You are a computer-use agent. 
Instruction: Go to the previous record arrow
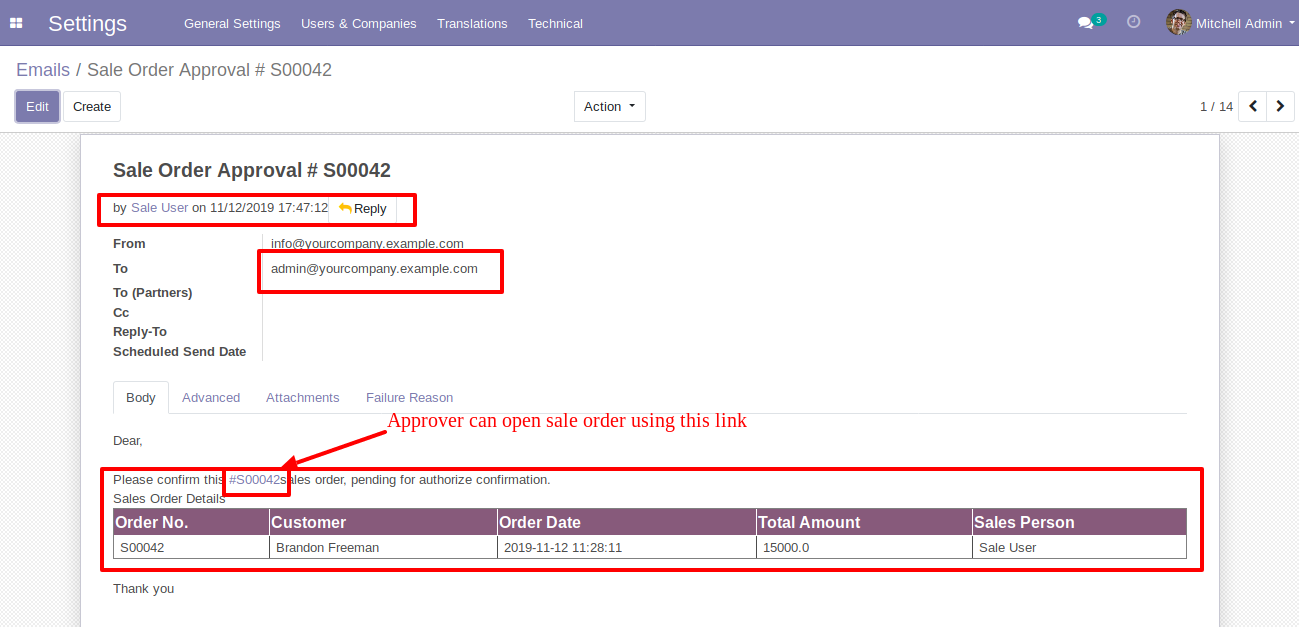(x=1252, y=106)
